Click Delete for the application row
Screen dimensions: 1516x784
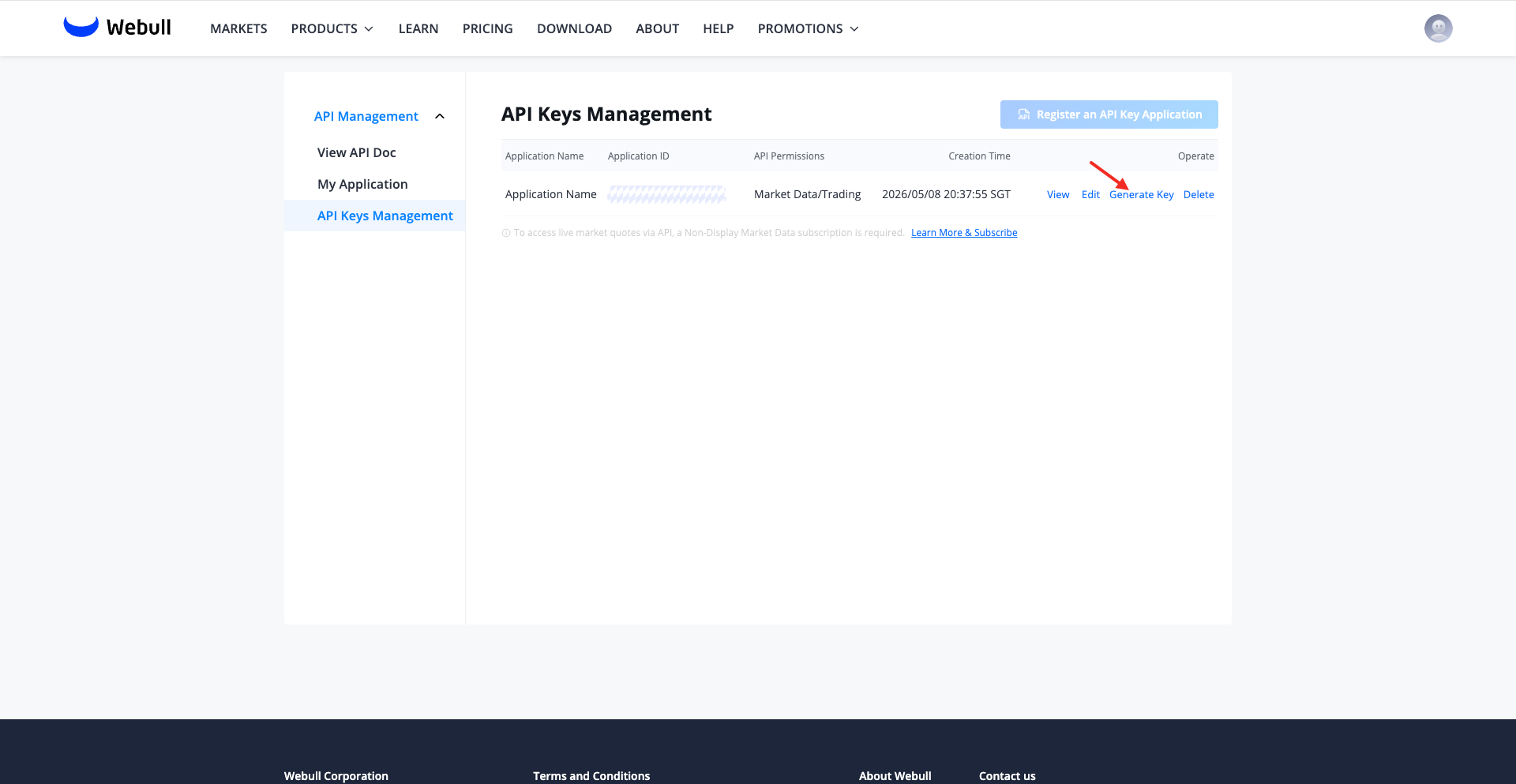[x=1199, y=195]
